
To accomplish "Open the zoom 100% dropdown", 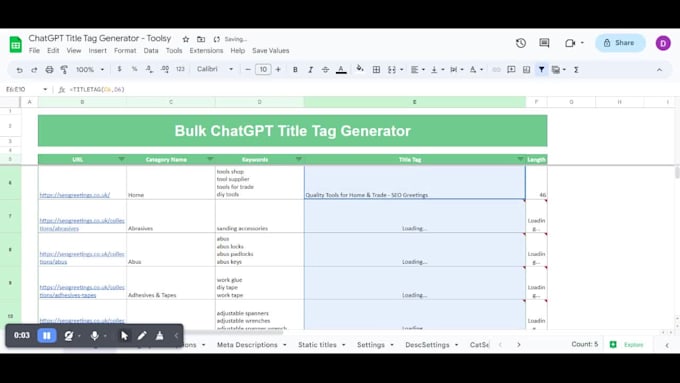I will click(x=90, y=69).
